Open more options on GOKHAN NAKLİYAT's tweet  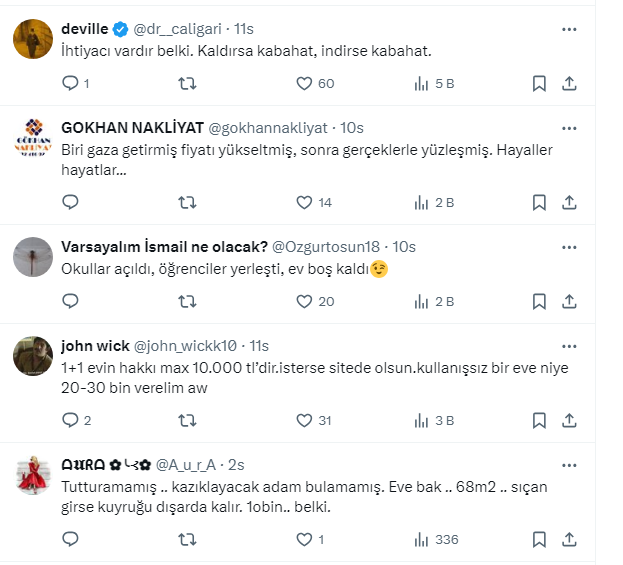tap(569, 128)
